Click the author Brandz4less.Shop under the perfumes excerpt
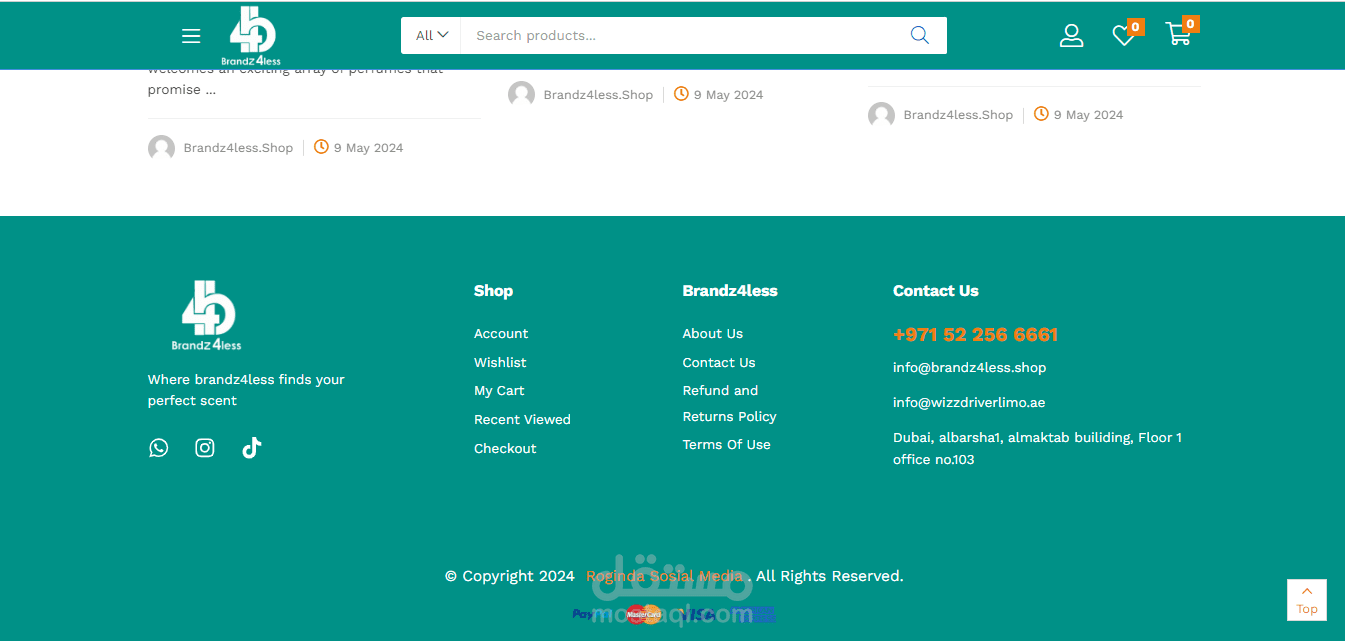The height and width of the screenshot is (641, 1345). (x=238, y=148)
